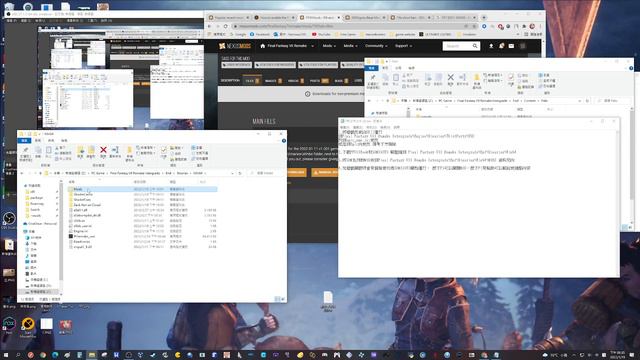Expand Community menu on Nexus Mods
This screenshot has height=360, width=640.
pyautogui.click(x=376, y=46)
